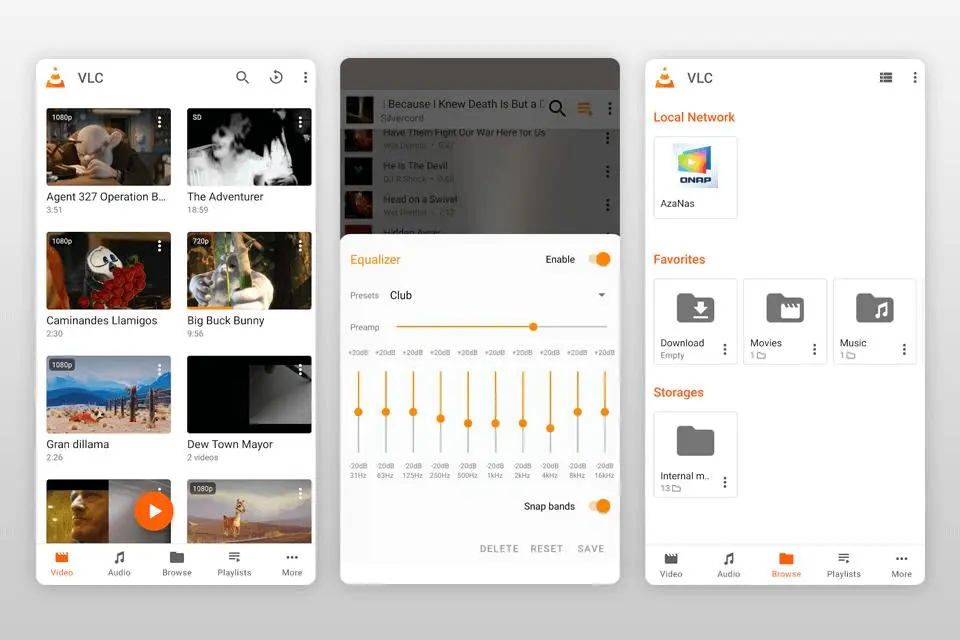Open the Movies favorites folder
960x640 pixels.
[785, 322]
